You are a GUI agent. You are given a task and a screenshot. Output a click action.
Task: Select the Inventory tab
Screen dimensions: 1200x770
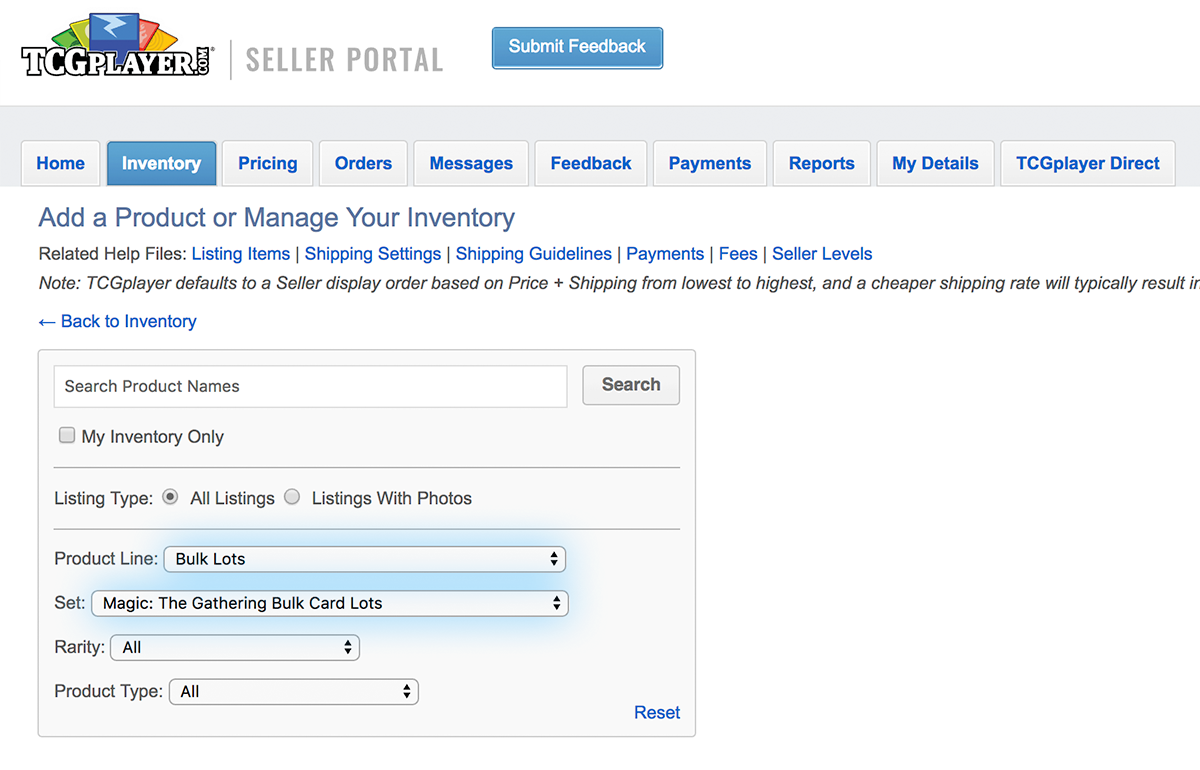(161, 163)
